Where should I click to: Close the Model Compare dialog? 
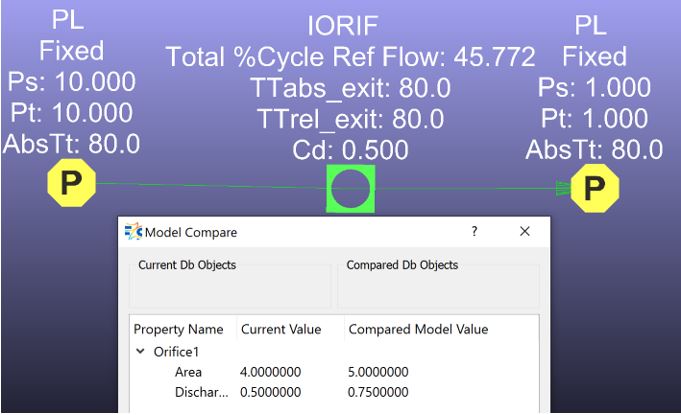point(524,231)
